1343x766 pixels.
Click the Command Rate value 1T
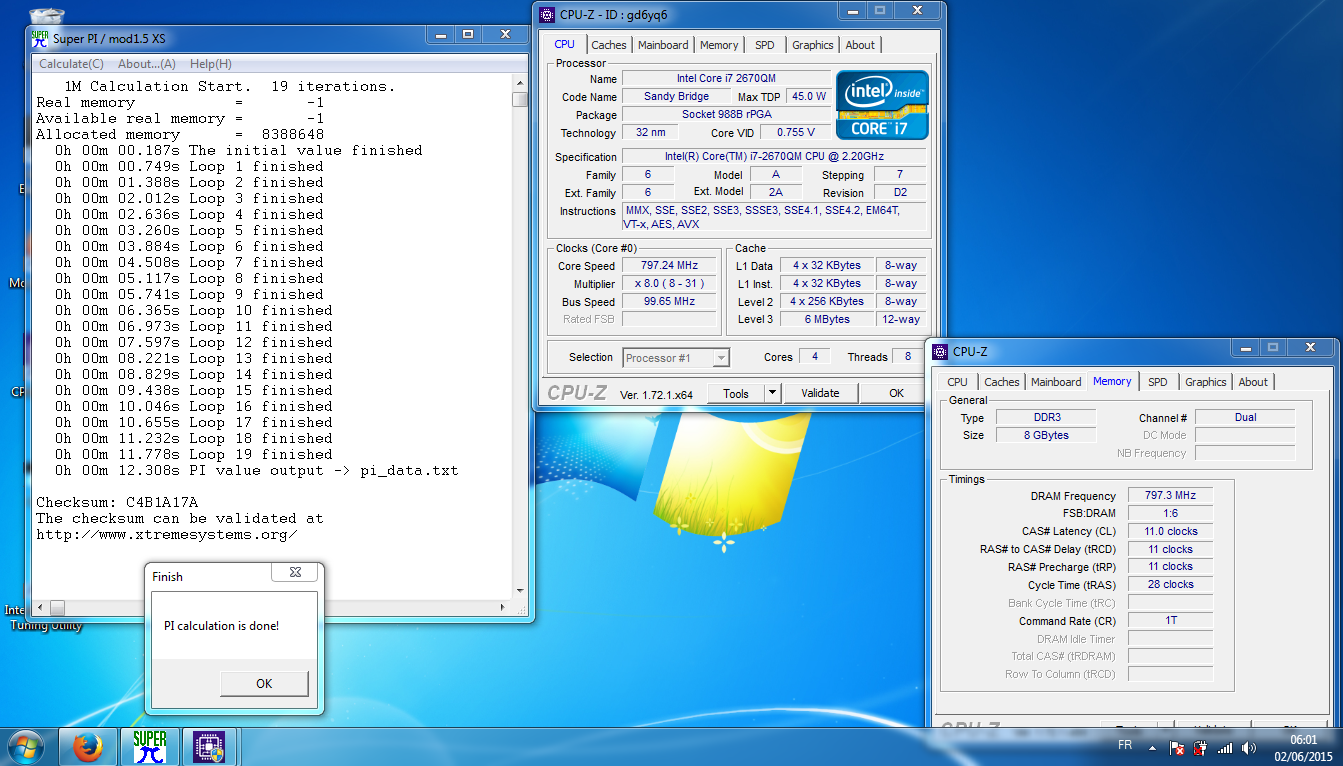[x=1170, y=620]
